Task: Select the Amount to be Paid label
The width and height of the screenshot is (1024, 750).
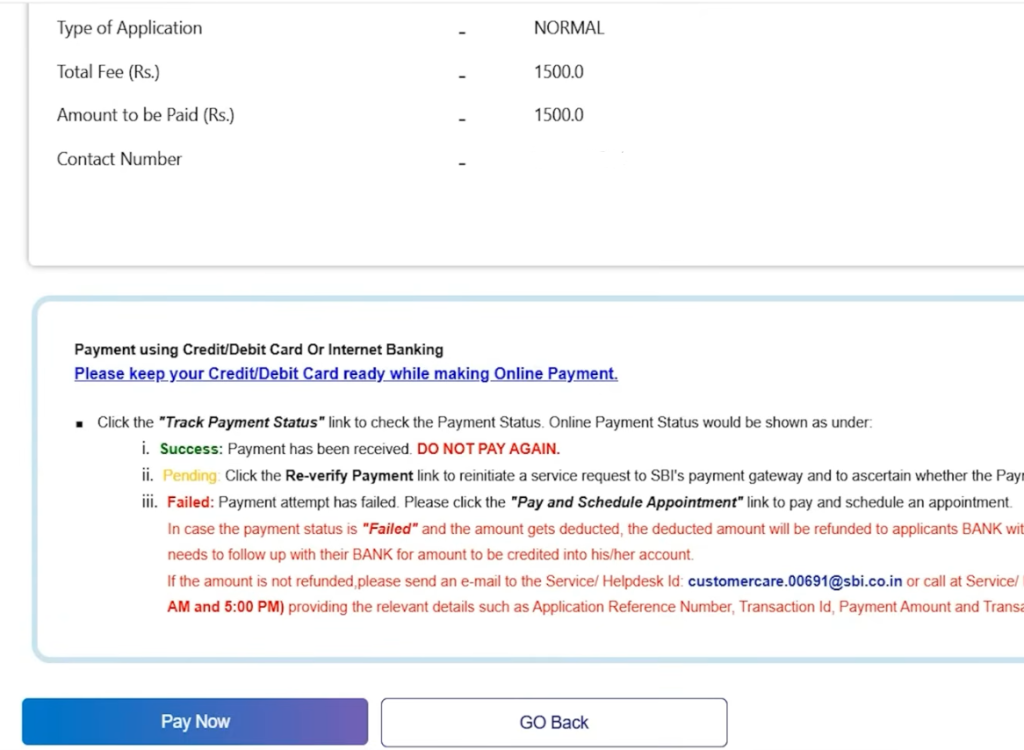Action: 145,115
